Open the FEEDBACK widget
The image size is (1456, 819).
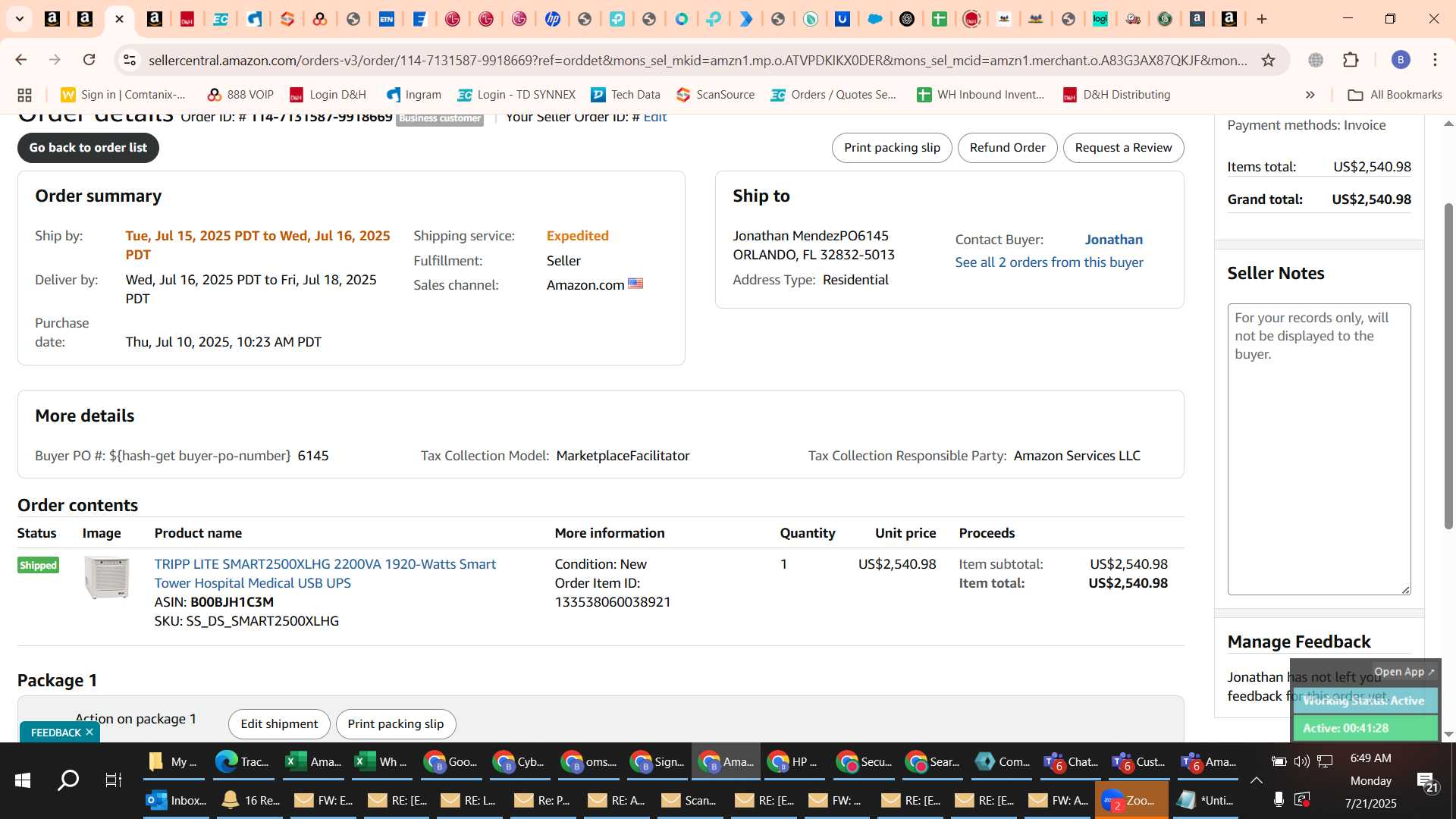(55, 733)
